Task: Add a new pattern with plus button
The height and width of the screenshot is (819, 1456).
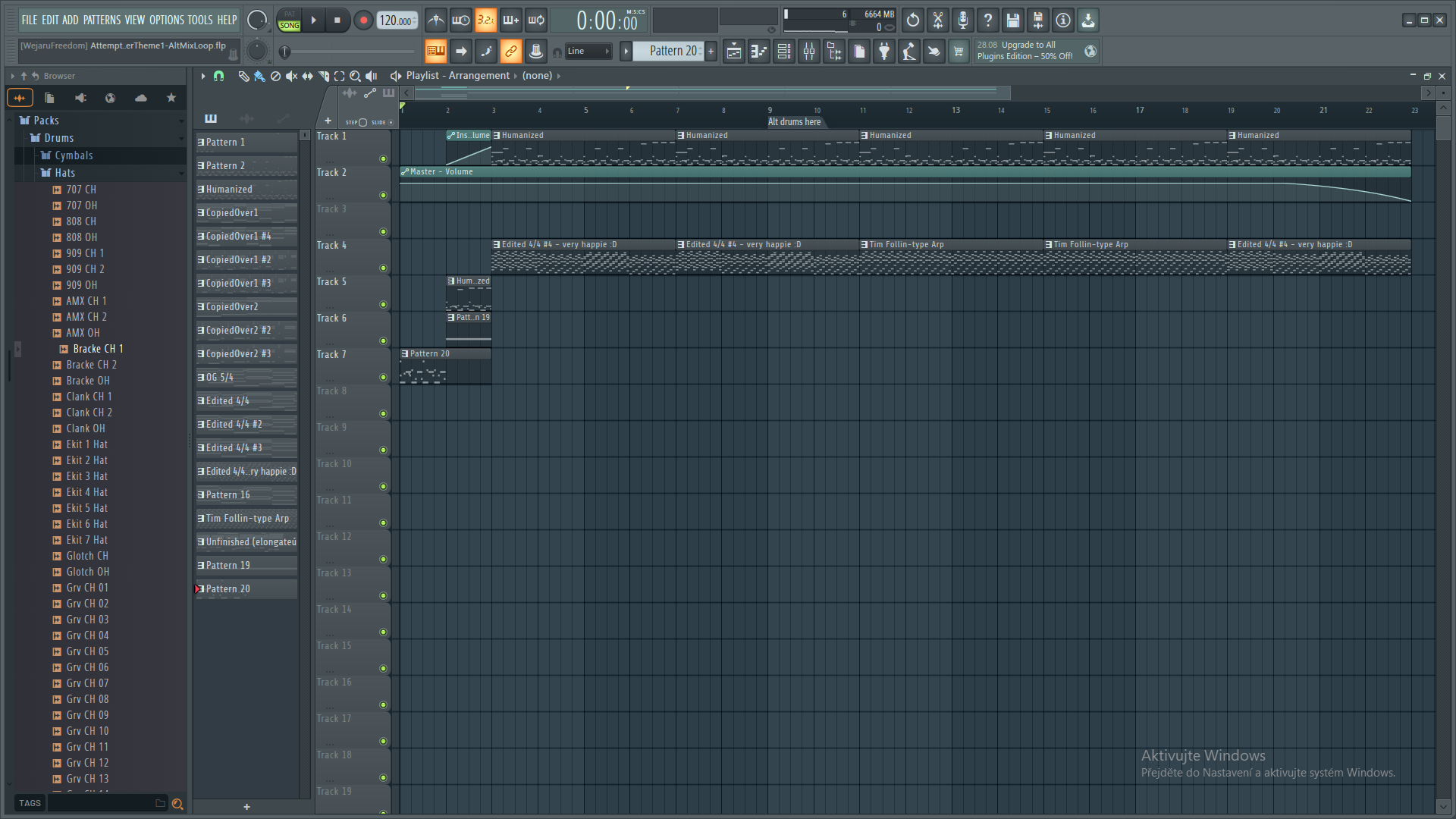Action: (711, 52)
